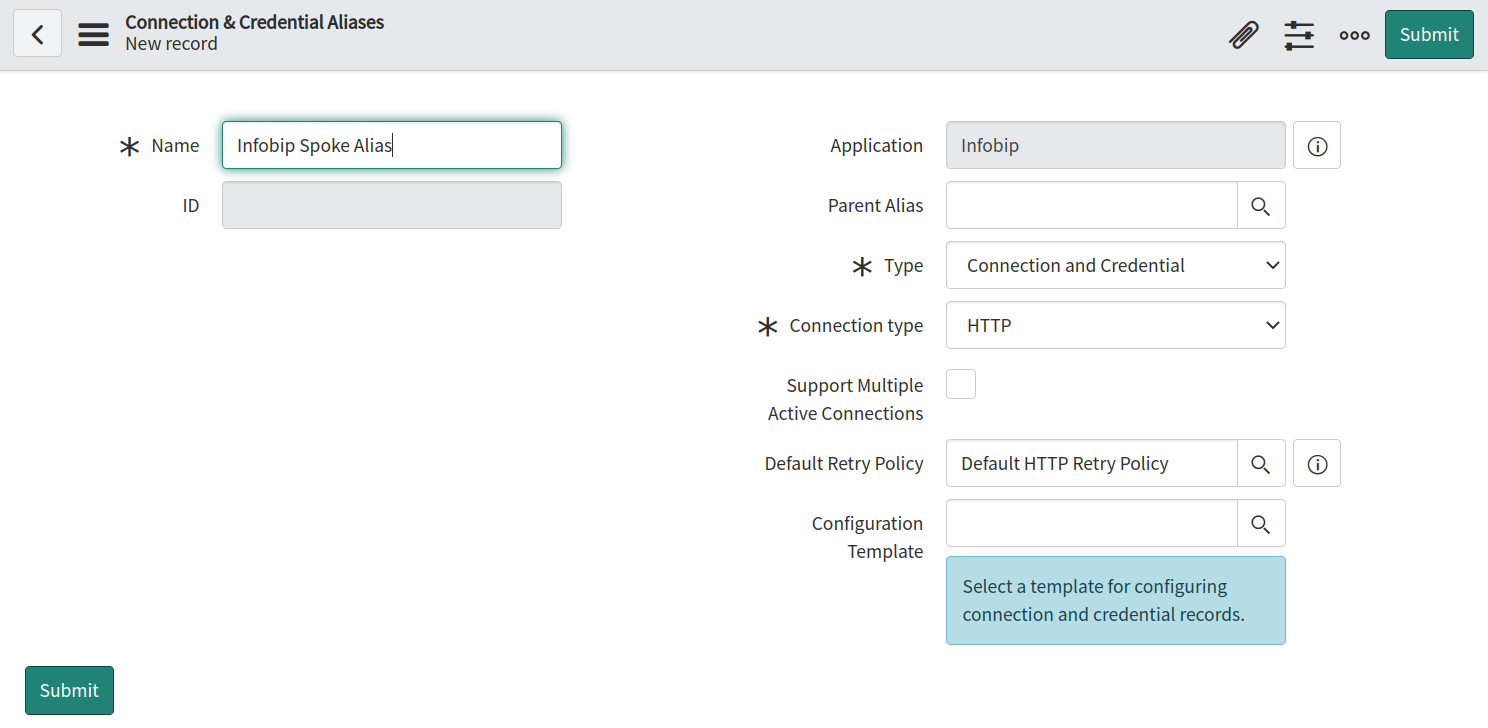The height and width of the screenshot is (728, 1488).
Task: Open the personalize form settings icon
Action: coord(1299,35)
